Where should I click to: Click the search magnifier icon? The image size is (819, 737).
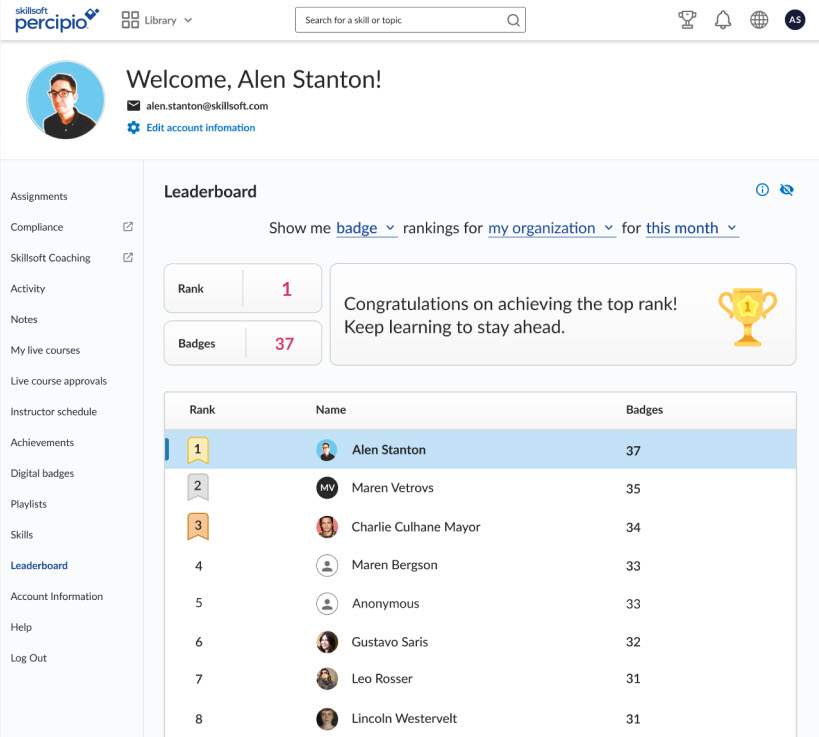[513, 20]
